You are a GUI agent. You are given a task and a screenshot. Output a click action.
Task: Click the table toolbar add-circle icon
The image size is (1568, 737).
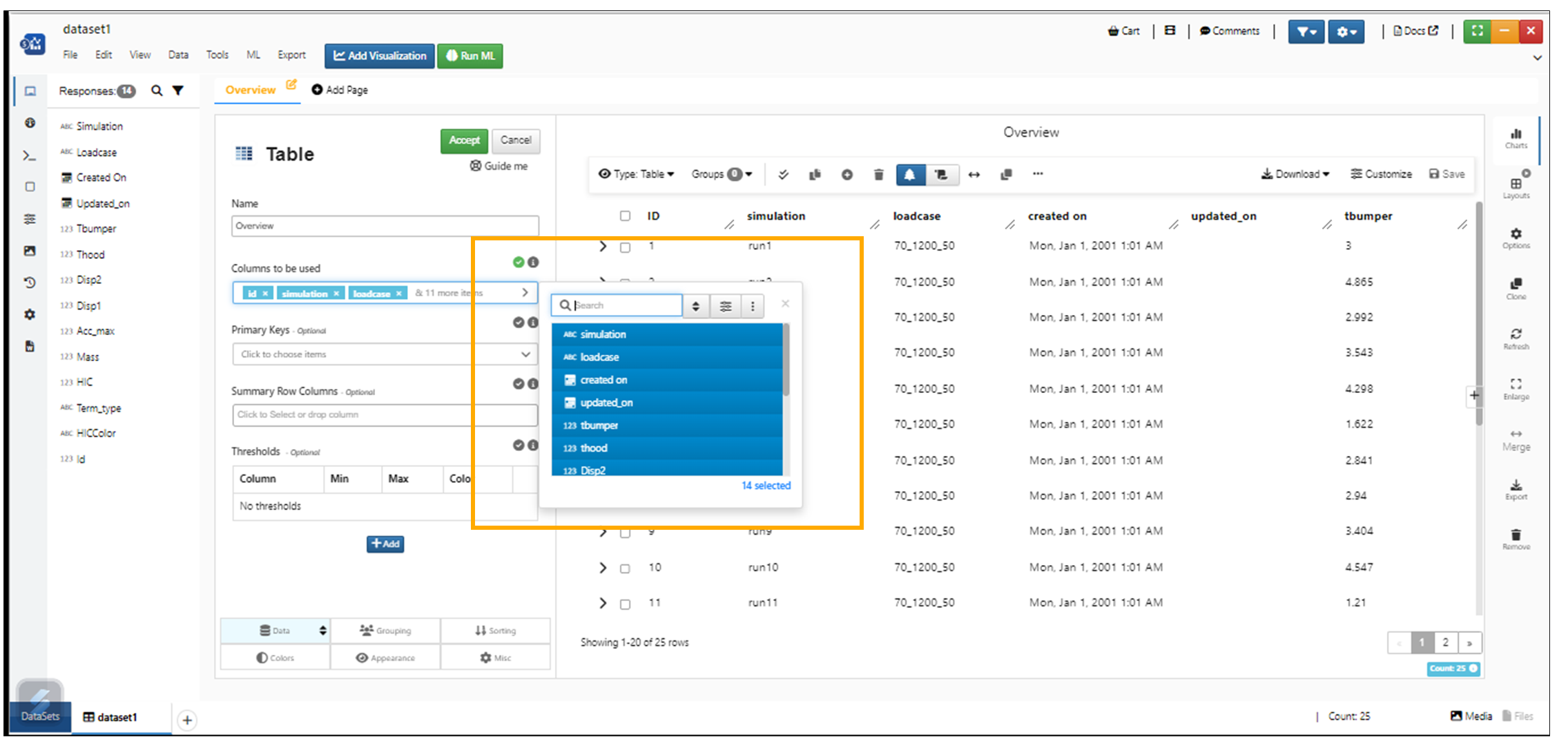point(846,175)
